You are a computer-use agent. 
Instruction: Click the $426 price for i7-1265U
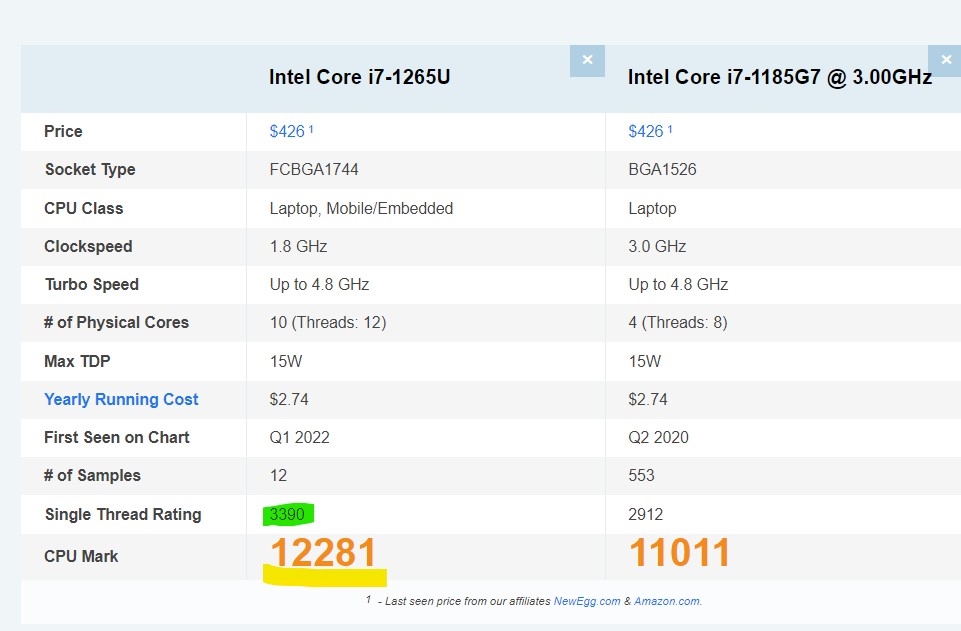coord(287,131)
